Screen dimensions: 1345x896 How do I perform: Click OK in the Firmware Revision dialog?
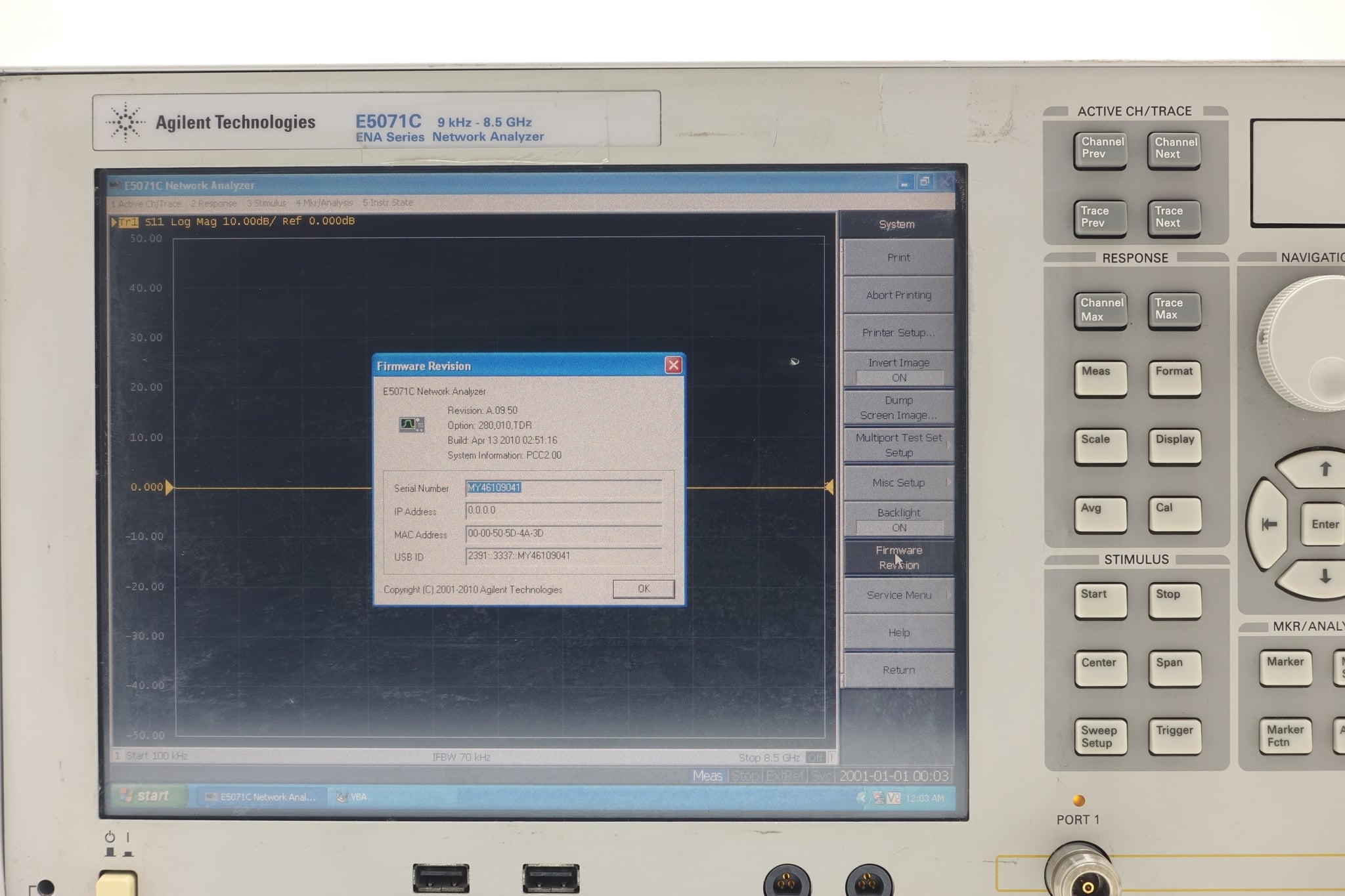644,589
